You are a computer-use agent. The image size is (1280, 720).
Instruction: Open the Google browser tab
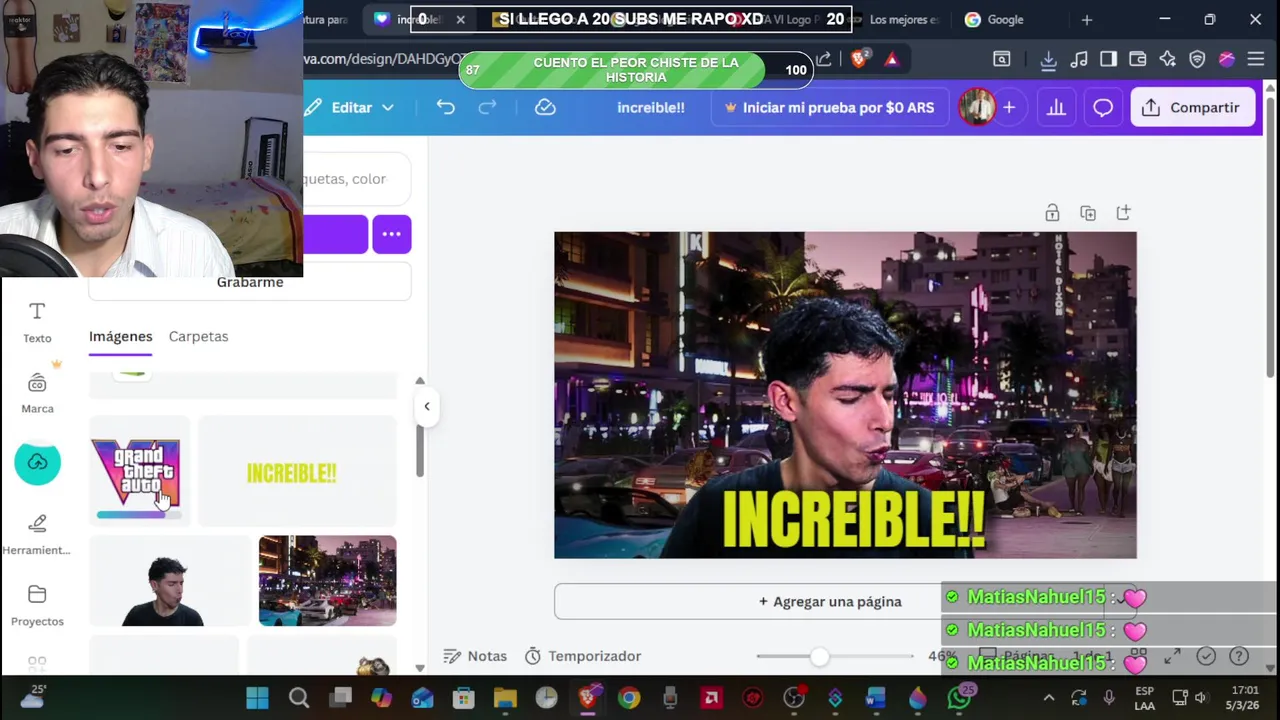[1006, 19]
